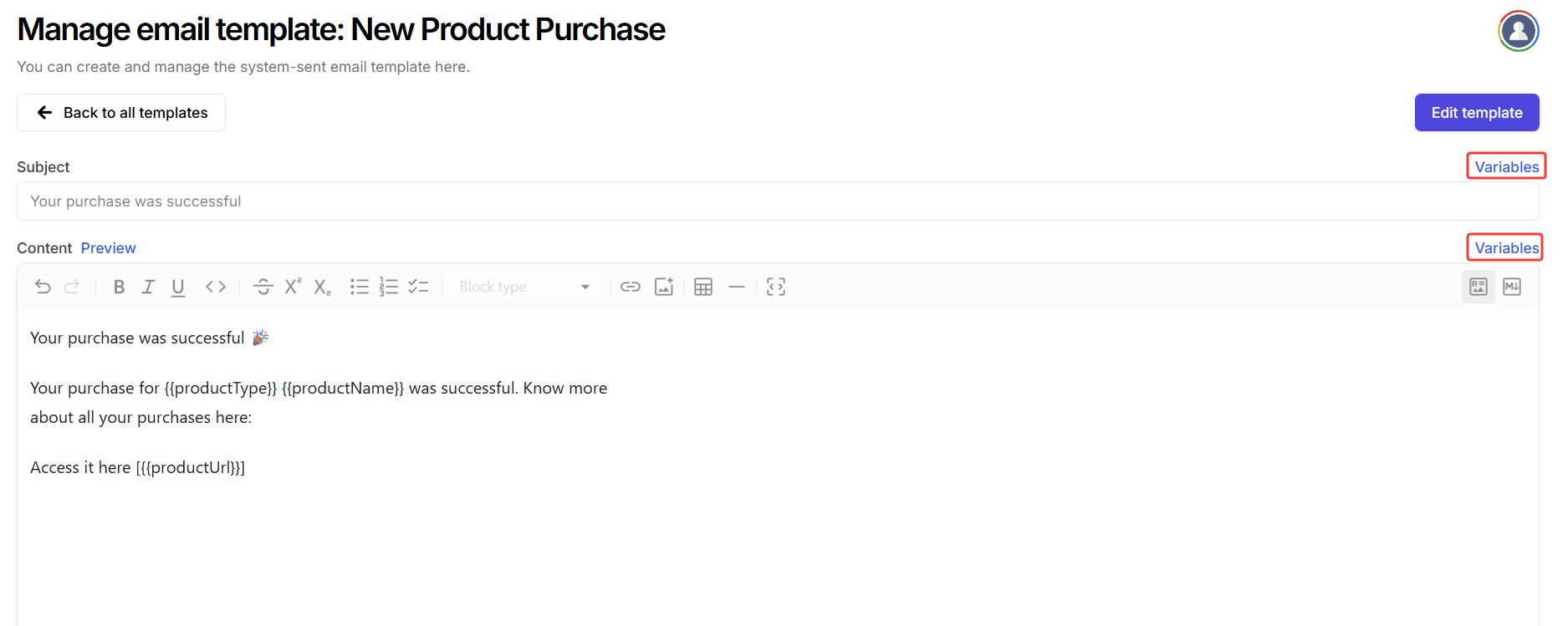This screenshot has width=1568, height=626.
Task: Open the Block type dropdown
Action: [x=524, y=287]
